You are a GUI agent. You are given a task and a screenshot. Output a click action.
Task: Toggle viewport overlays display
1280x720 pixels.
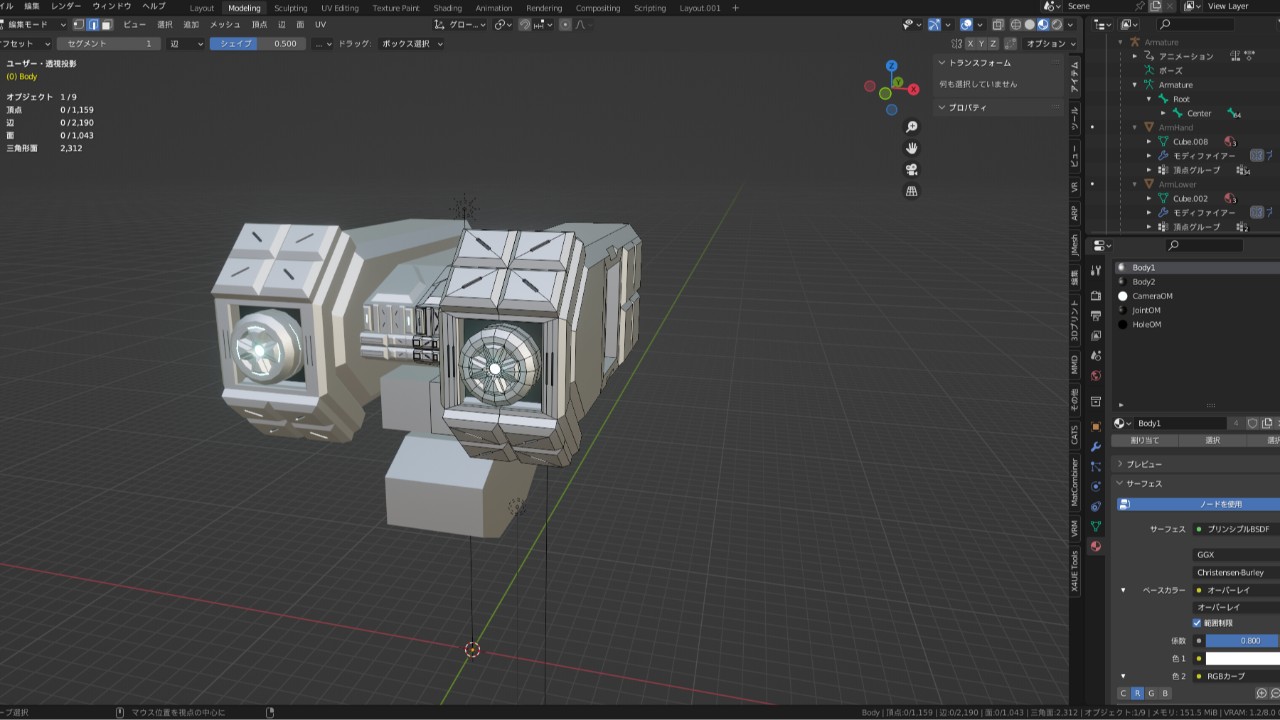pyautogui.click(x=966, y=25)
